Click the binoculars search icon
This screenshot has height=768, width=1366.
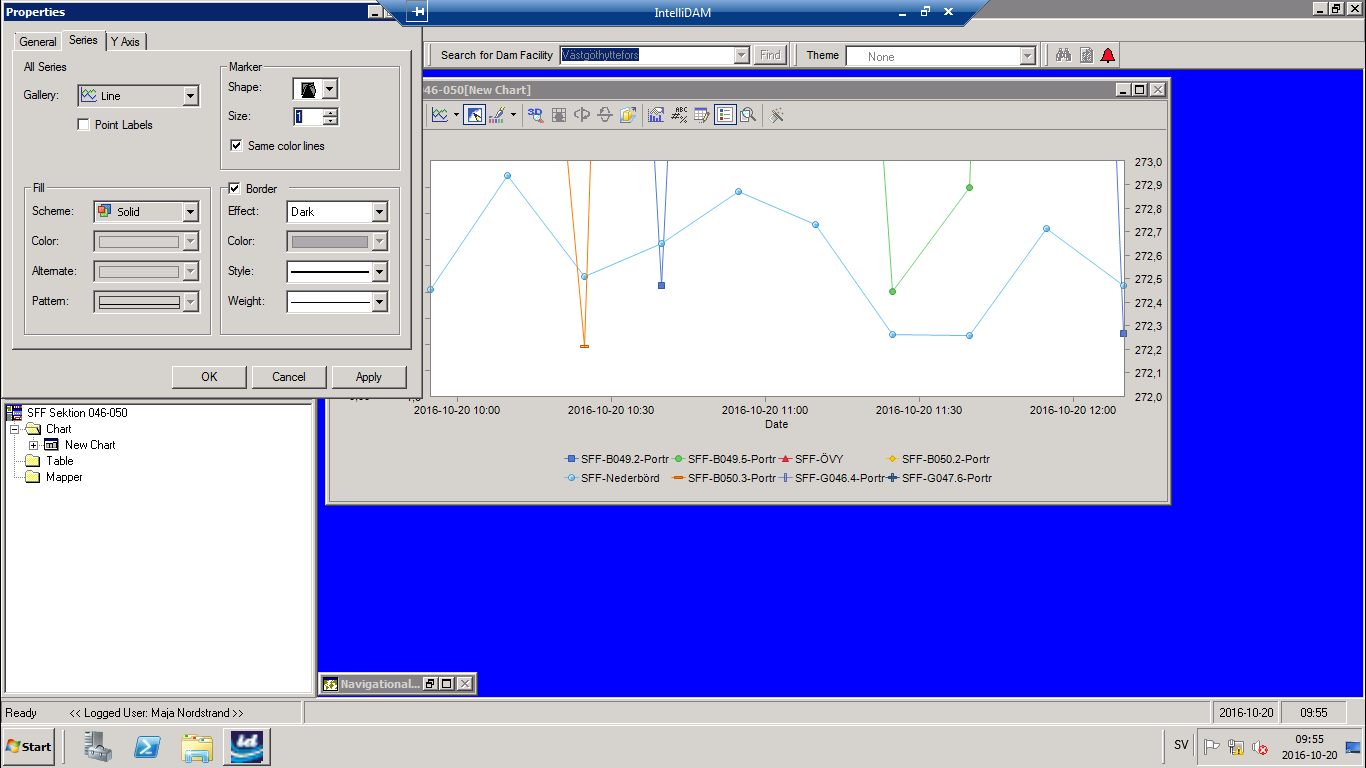[x=1063, y=55]
